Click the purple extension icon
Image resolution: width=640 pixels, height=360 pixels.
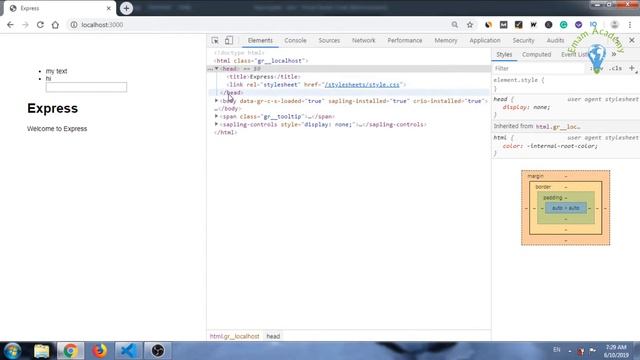click(x=578, y=25)
